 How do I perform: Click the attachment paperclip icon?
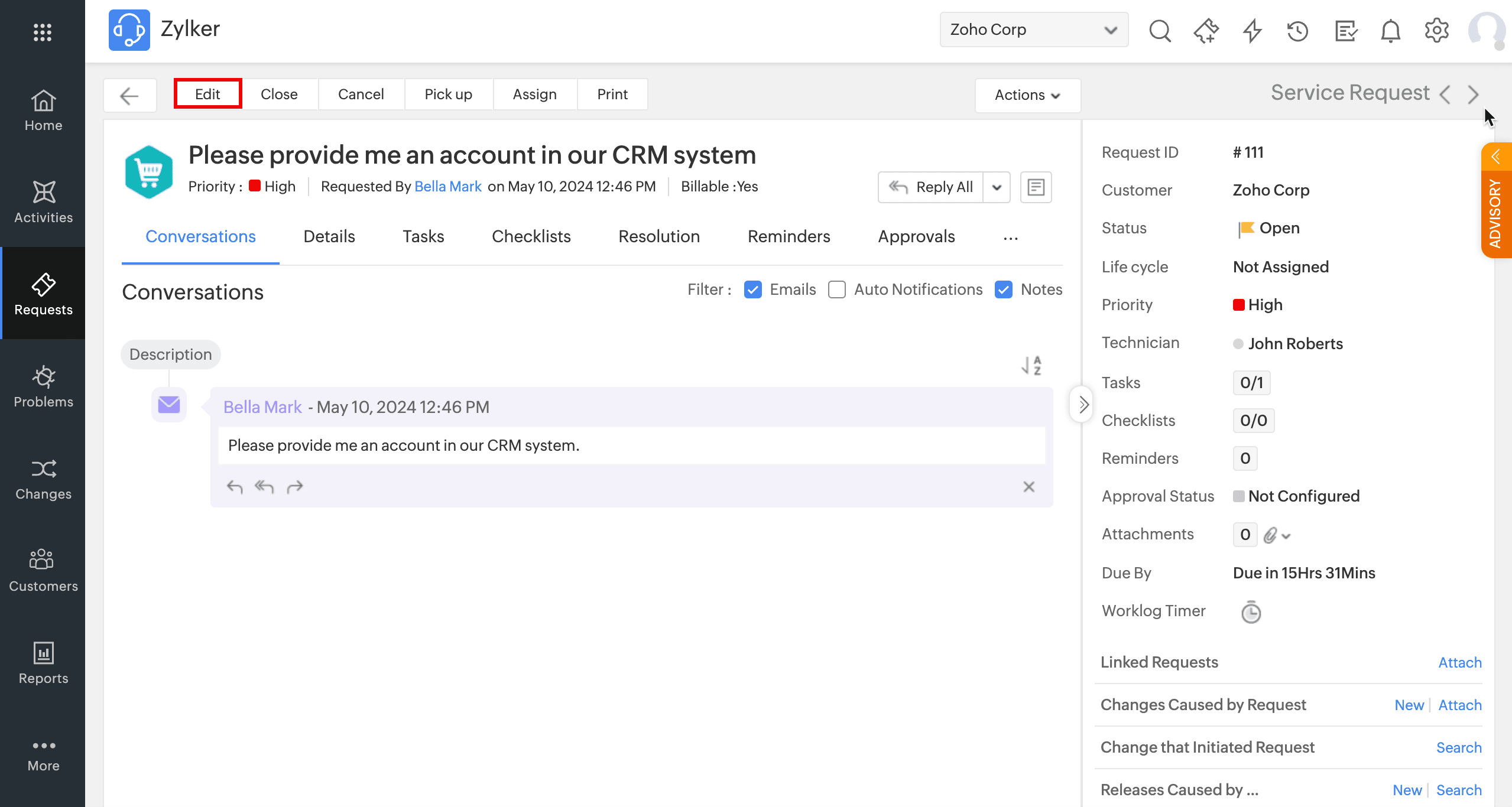[1271, 535]
